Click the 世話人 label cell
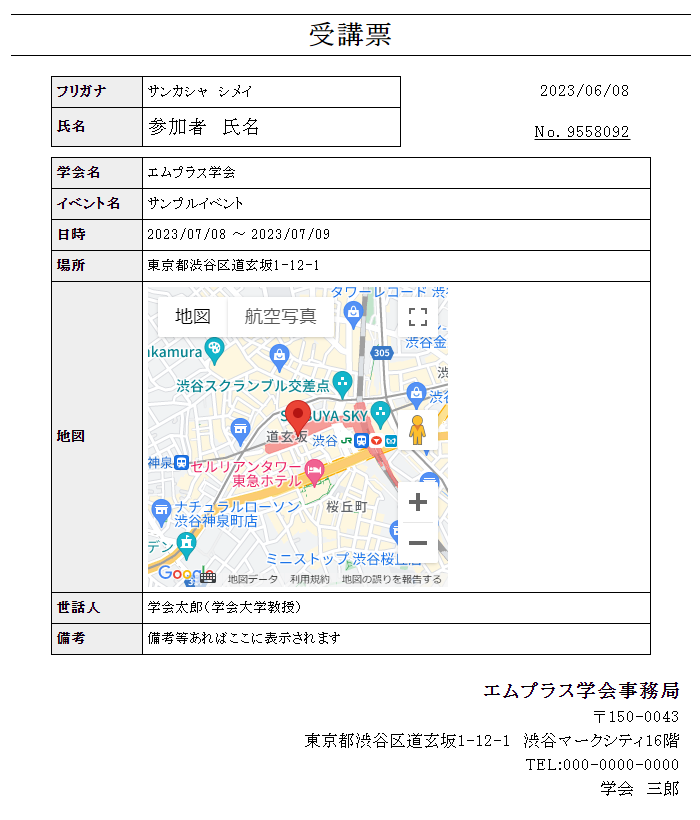 (x=97, y=608)
